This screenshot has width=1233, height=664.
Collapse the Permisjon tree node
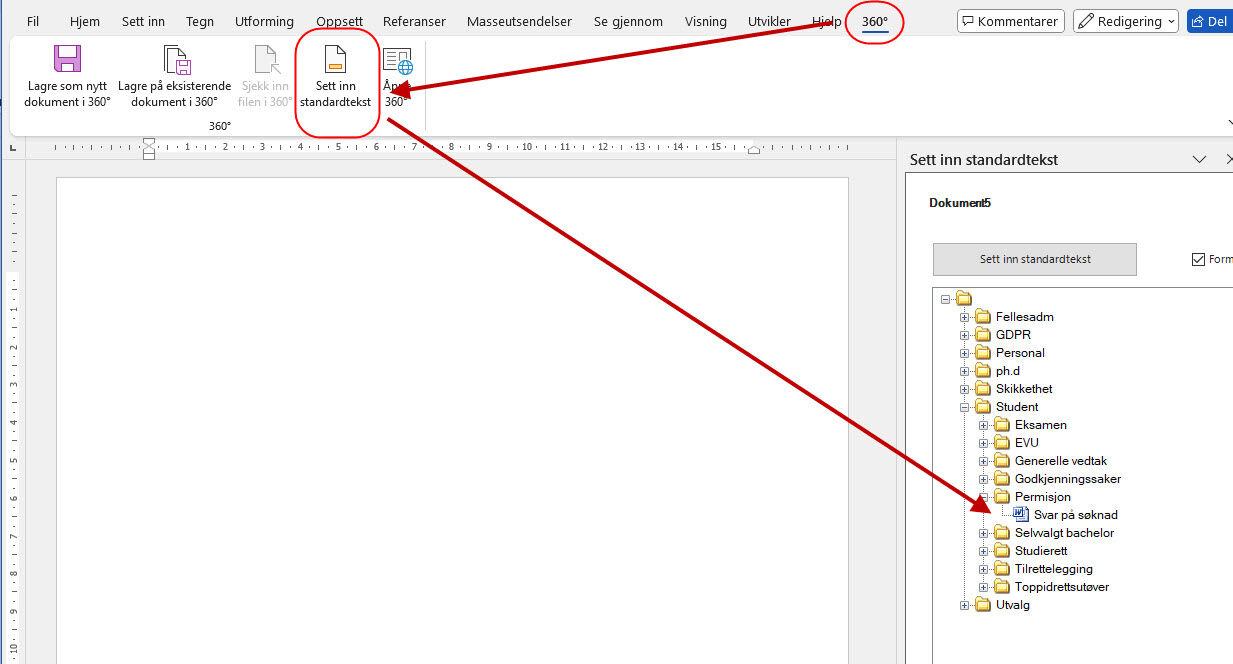pyautogui.click(x=983, y=497)
